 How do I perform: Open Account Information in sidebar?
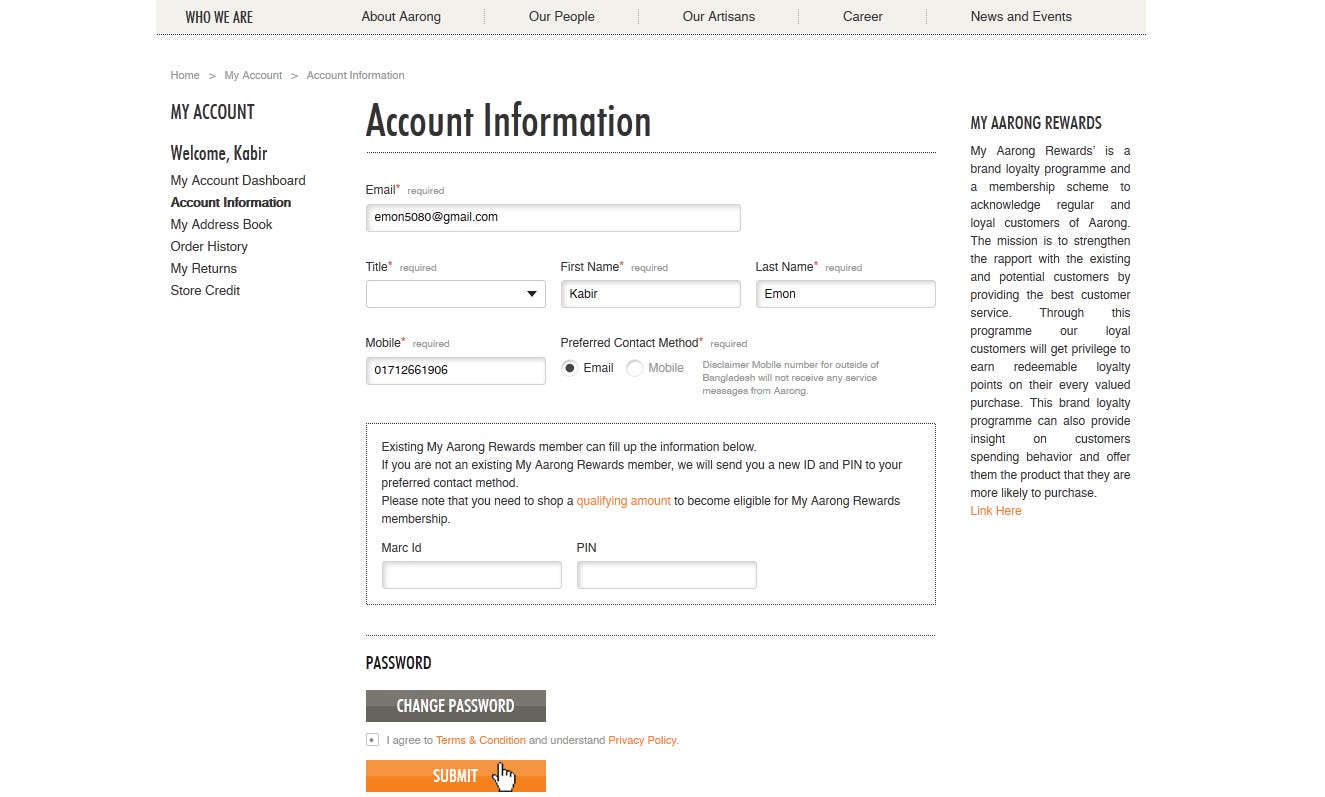coord(231,202)
